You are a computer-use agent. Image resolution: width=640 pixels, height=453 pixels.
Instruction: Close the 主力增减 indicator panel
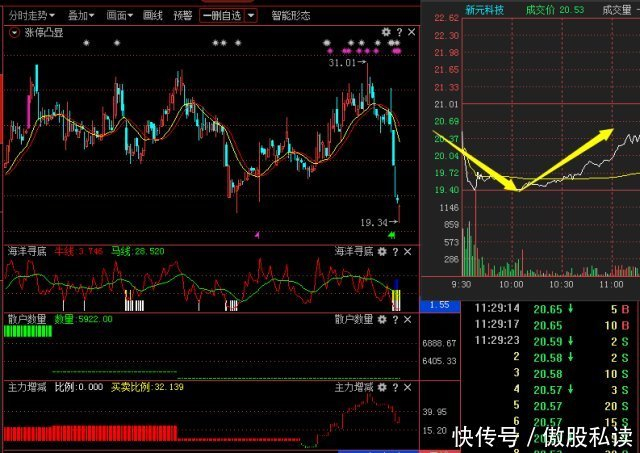click(x=407, y=387)
